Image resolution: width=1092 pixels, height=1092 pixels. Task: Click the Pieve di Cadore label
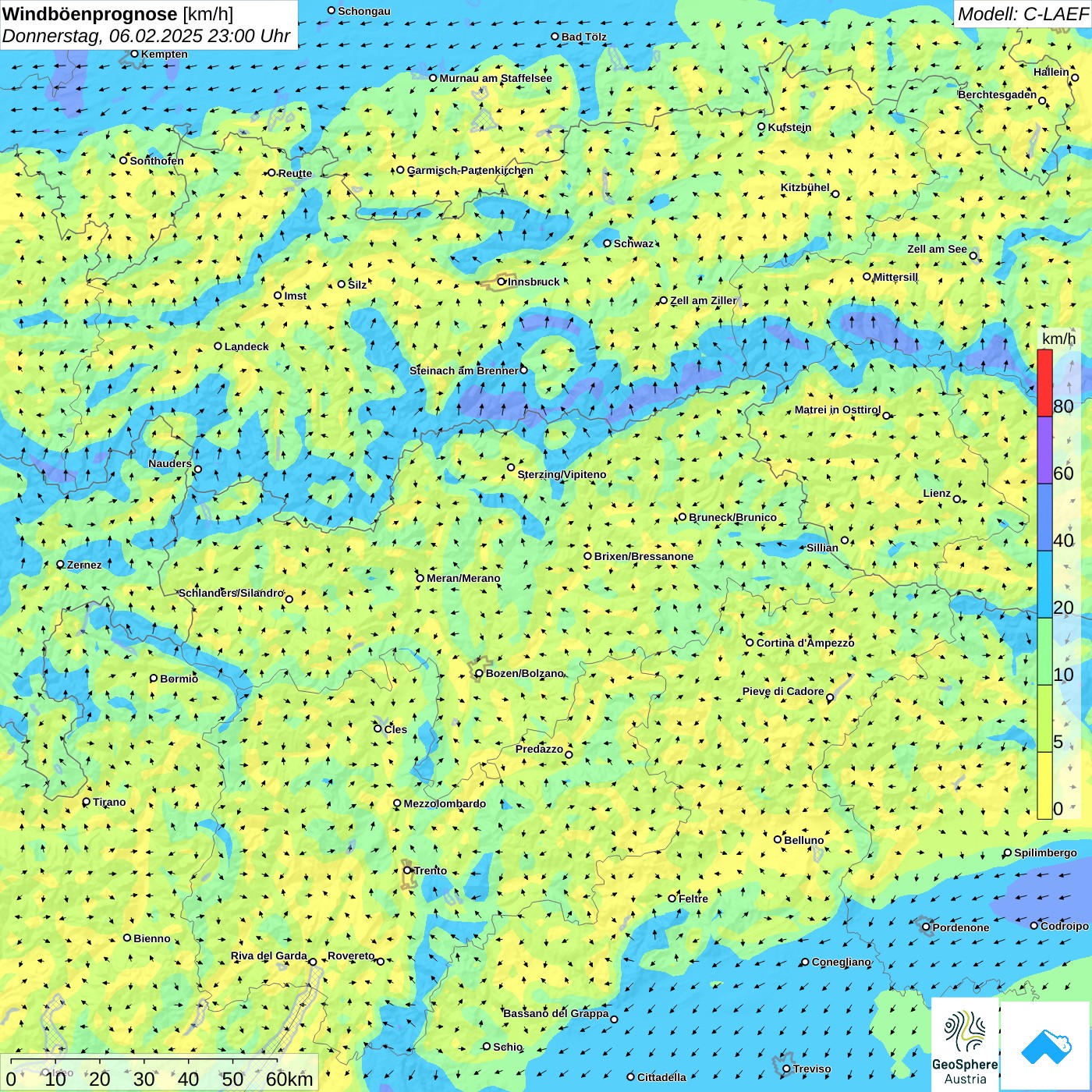[783, 691]
